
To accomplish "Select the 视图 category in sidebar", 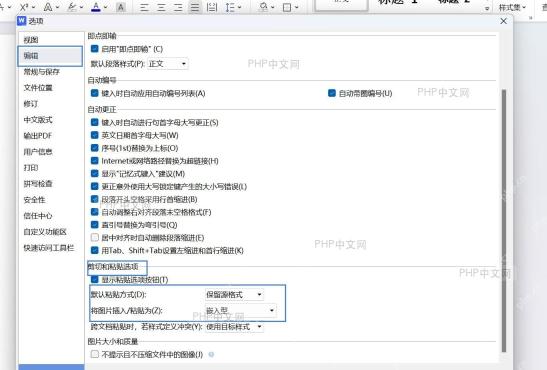I will (x=31, y=40).
